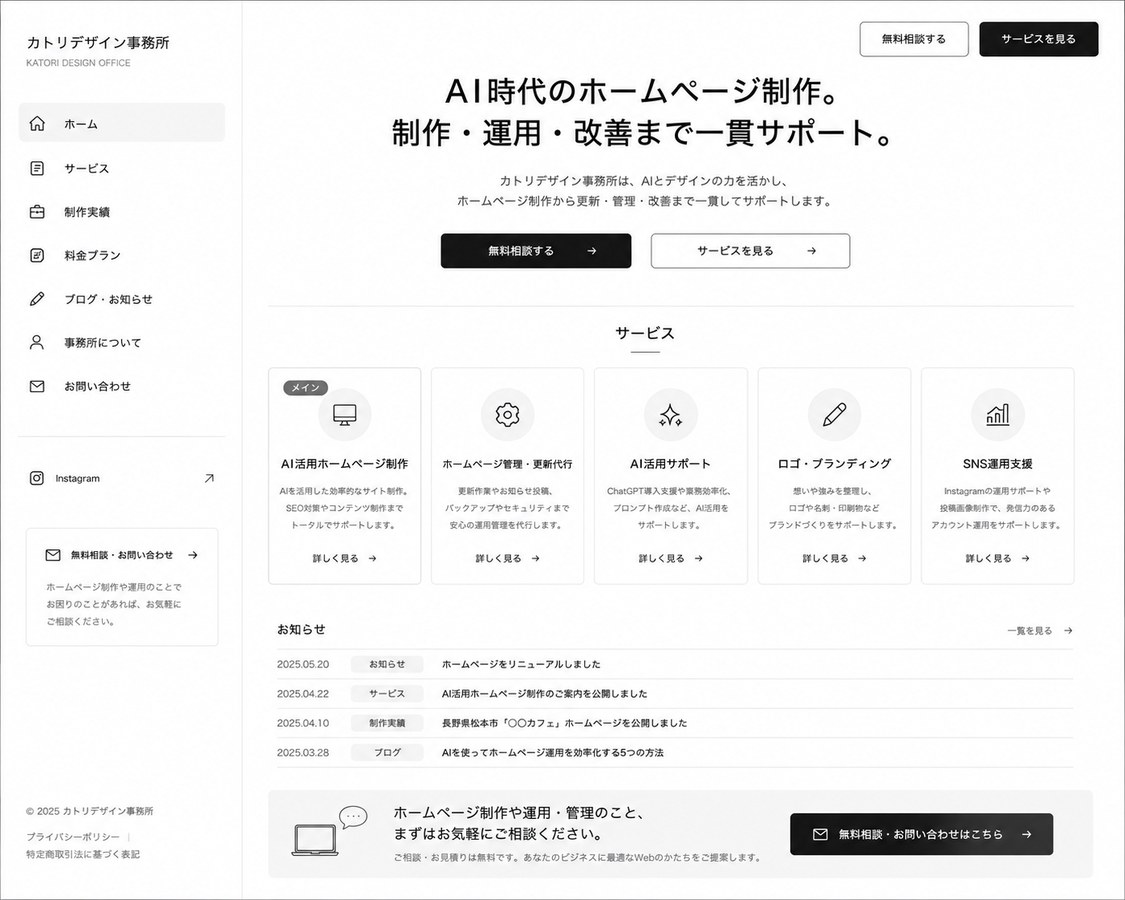This screenshot has width=1125, height=900.
Task: Click 詳しく見る under SNS運用支援
Action: pos(997,558)
